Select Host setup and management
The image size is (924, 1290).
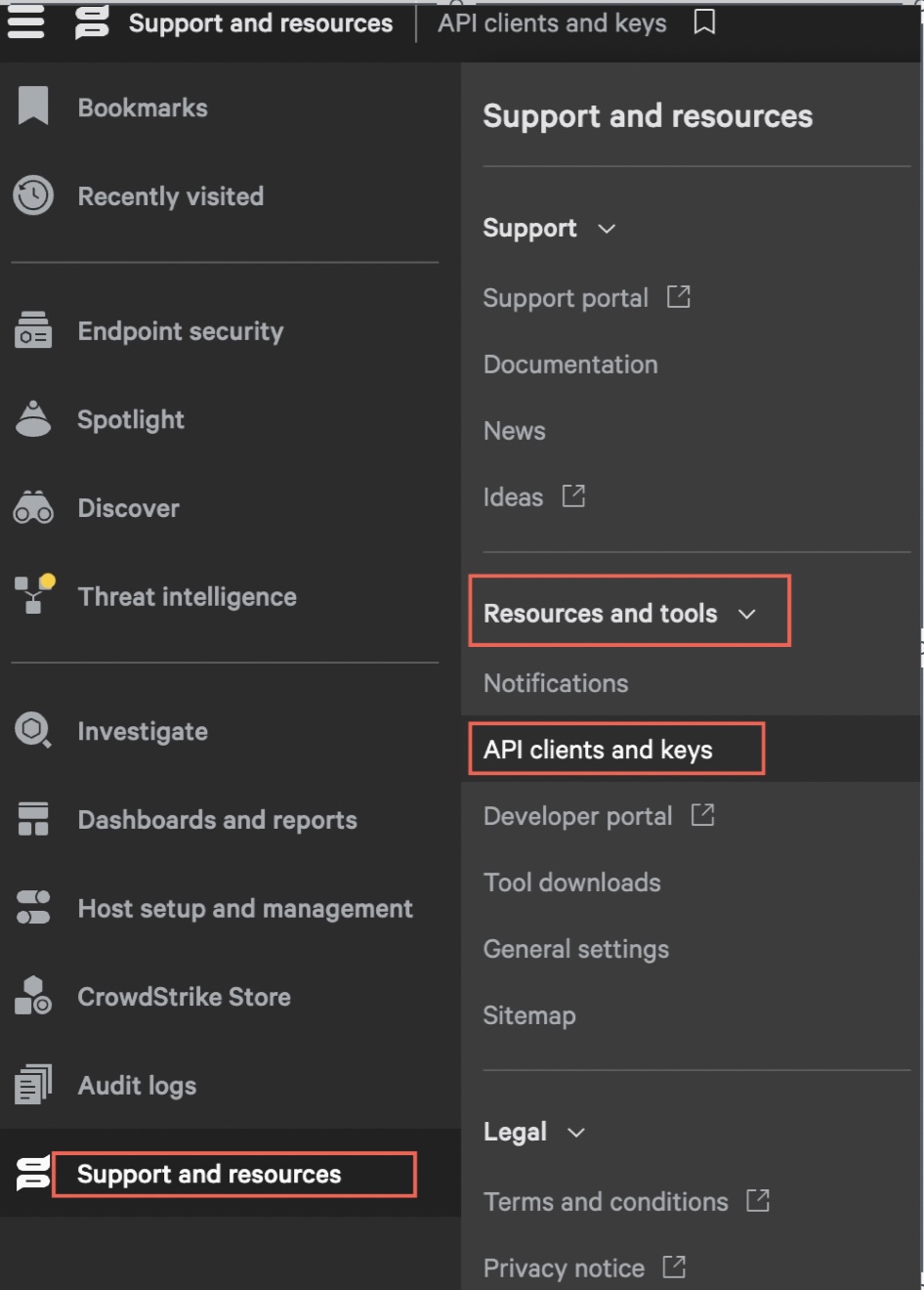(x=244, y=909)
